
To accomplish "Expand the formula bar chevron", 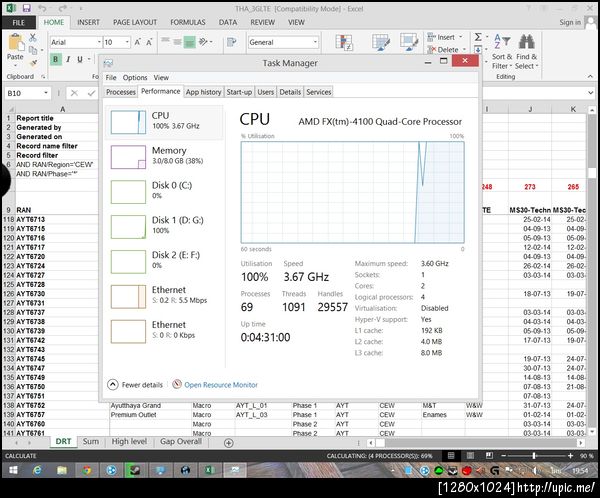I will [590, 93].
